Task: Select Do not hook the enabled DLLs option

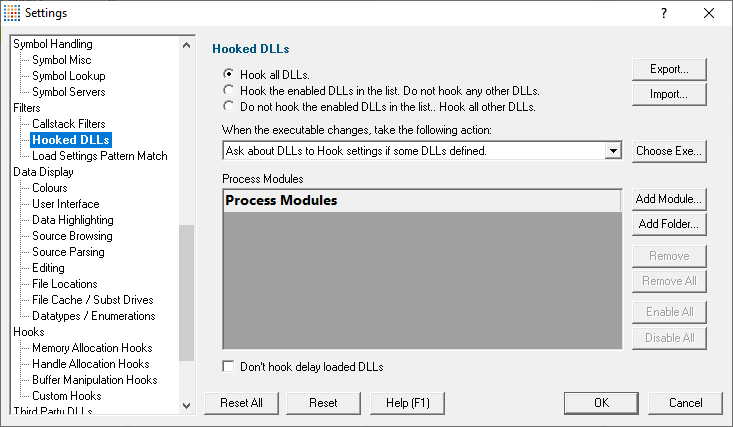Action: (x=229, y=106)
